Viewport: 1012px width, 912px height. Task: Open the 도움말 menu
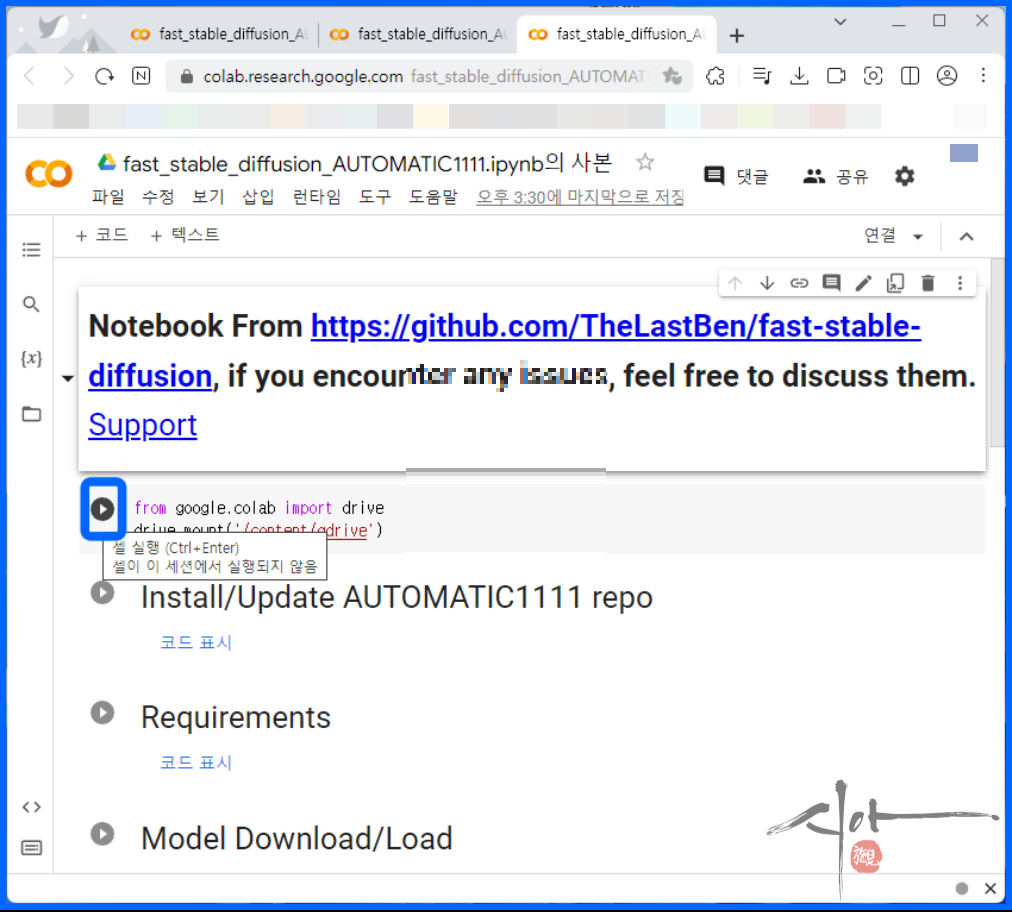[x=433, y=197]
